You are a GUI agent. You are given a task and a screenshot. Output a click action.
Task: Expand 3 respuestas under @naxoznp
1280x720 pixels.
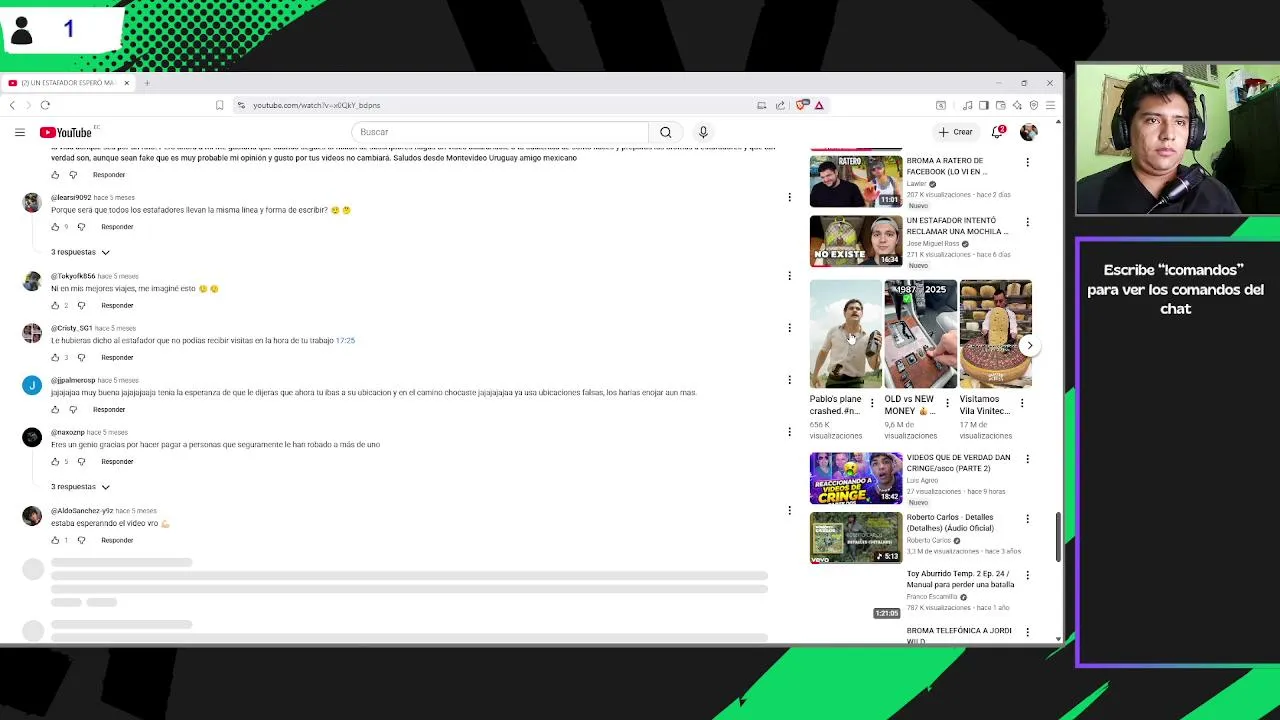[80, 487]
